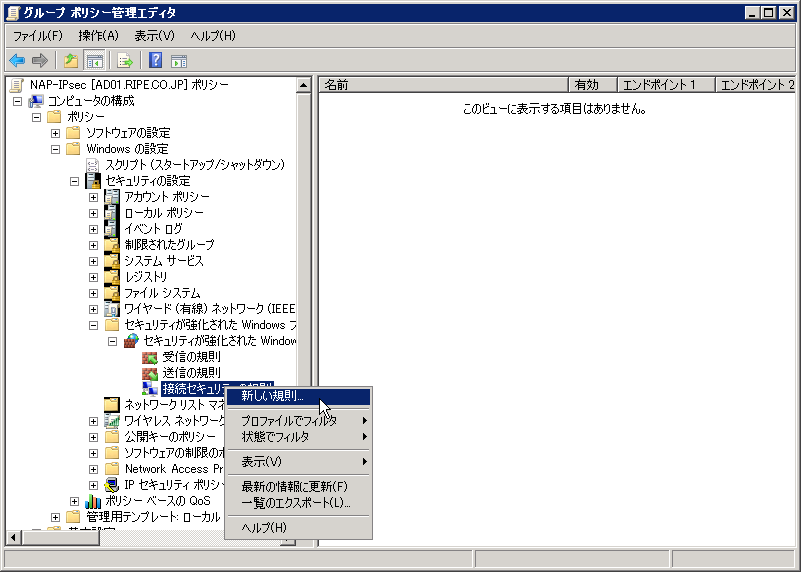Select the NAP-IPsec [AD01.RIPE.CO.JP] ポリシー root

[x=129, y=85]
